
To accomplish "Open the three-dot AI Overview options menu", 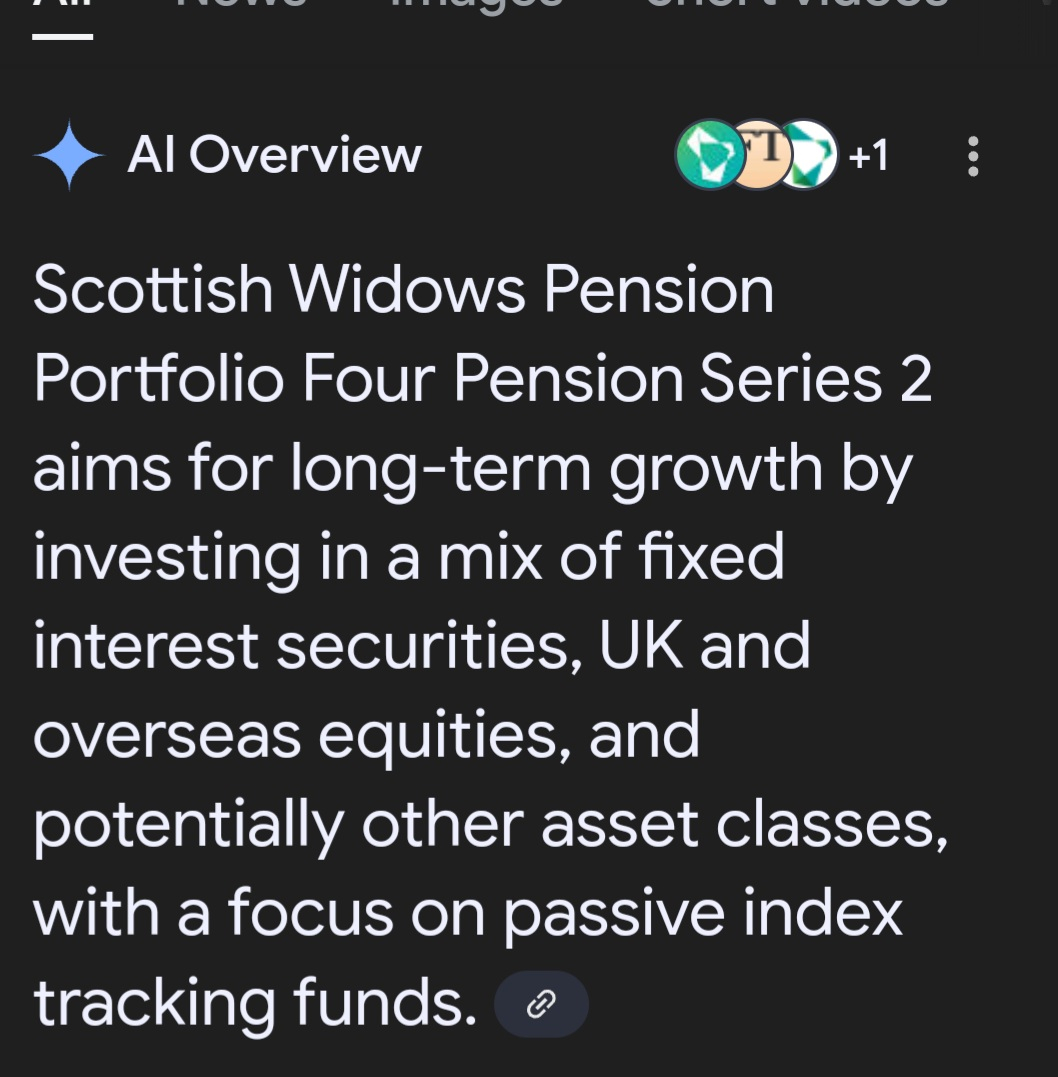I will (973, 156).
